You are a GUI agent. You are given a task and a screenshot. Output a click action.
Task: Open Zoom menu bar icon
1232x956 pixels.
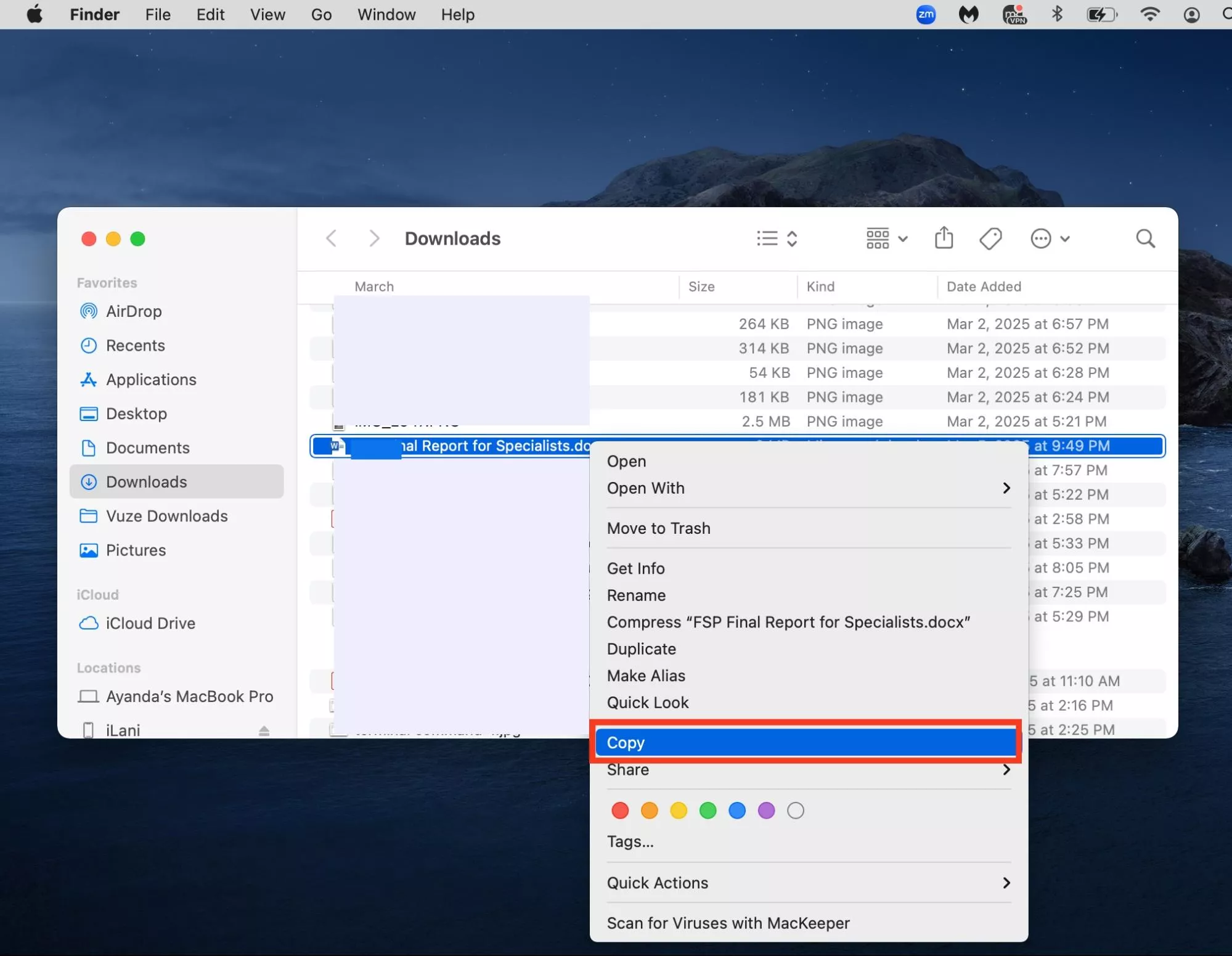[x=926, y=14]
